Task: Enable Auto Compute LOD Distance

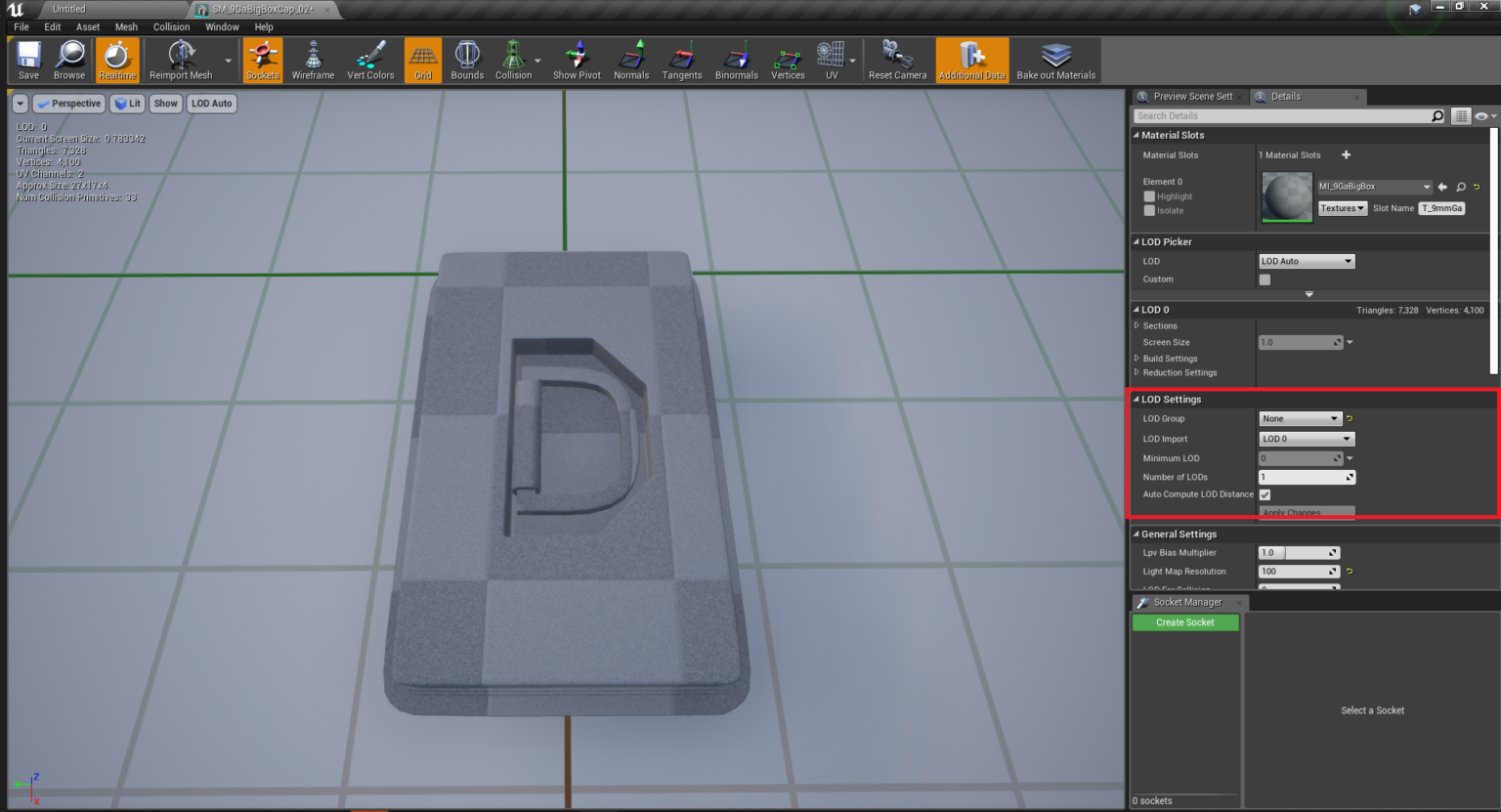Action: pos(1265,494)
